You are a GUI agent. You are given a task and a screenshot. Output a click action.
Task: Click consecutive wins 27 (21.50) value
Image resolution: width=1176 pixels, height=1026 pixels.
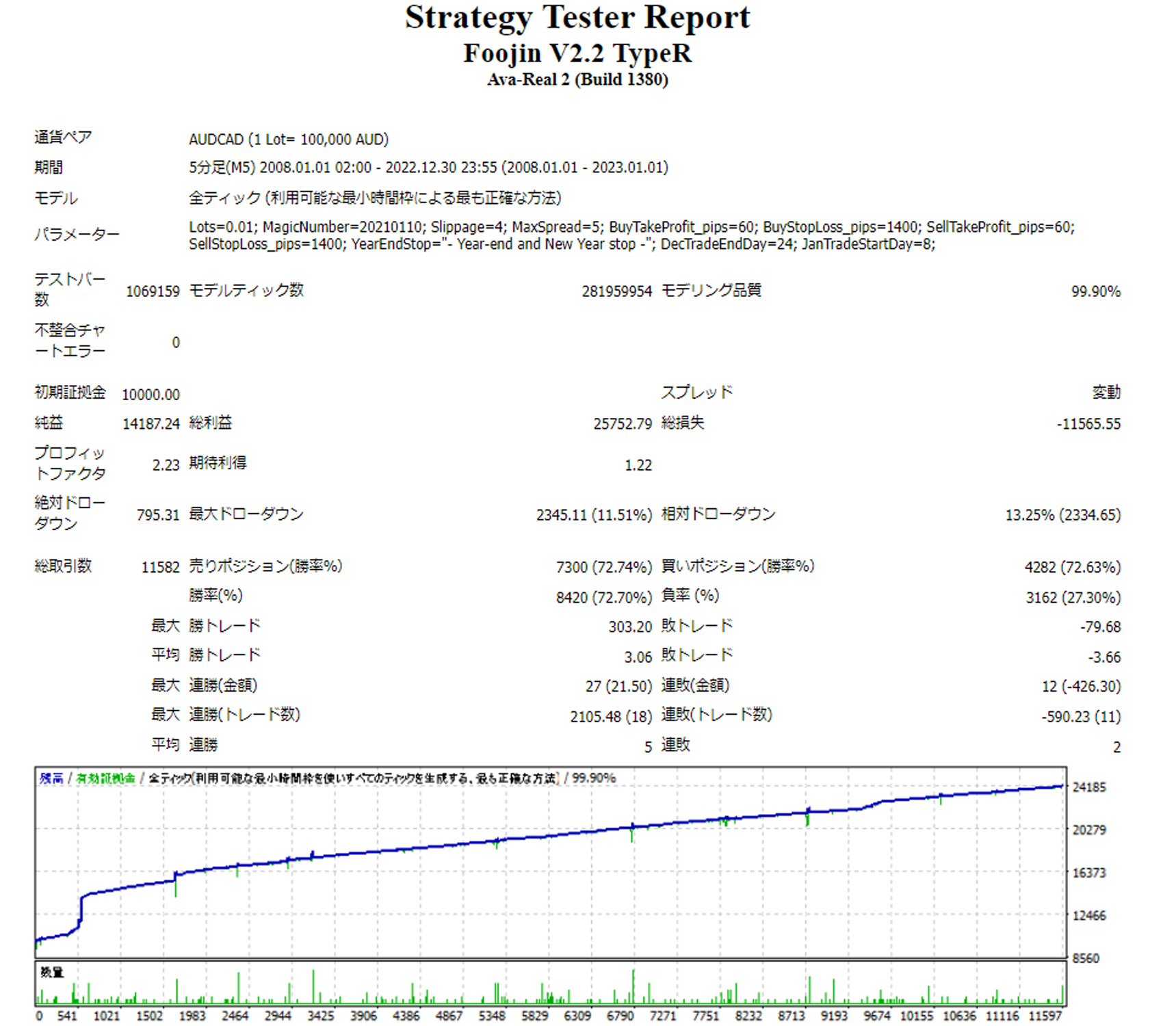(x=618, y=687)
